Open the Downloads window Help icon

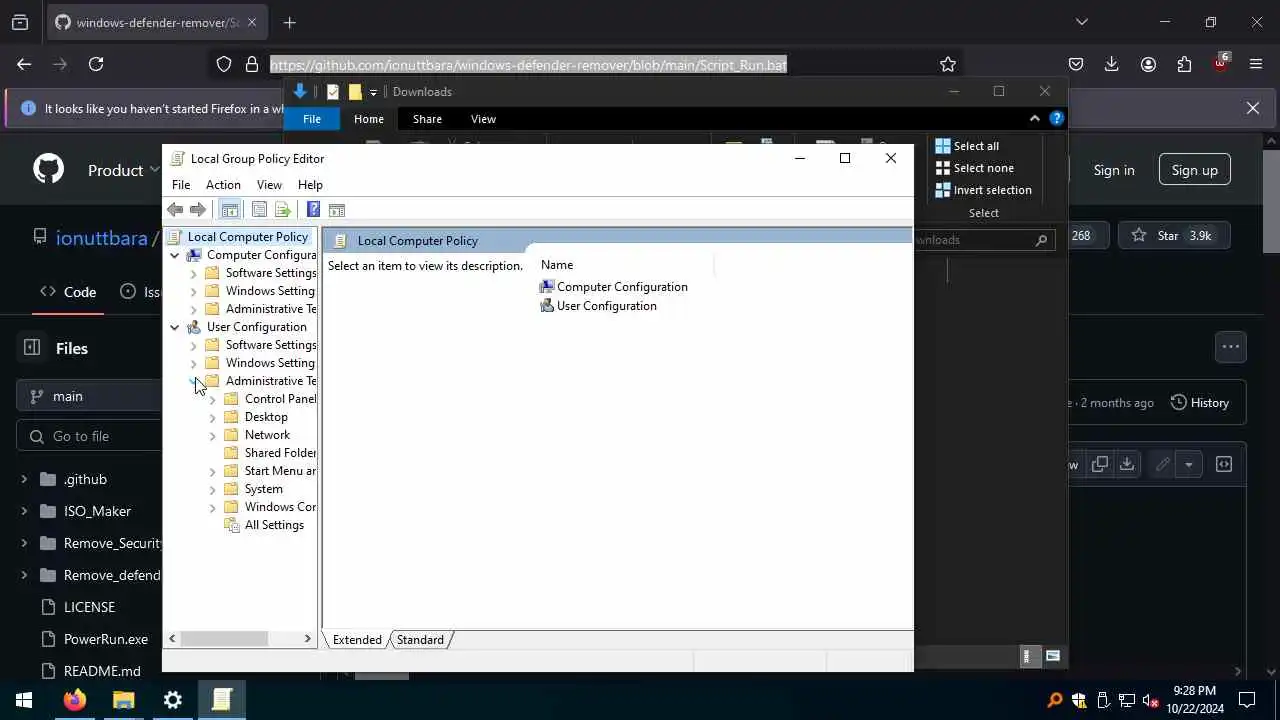click(x=1057, y=118)
